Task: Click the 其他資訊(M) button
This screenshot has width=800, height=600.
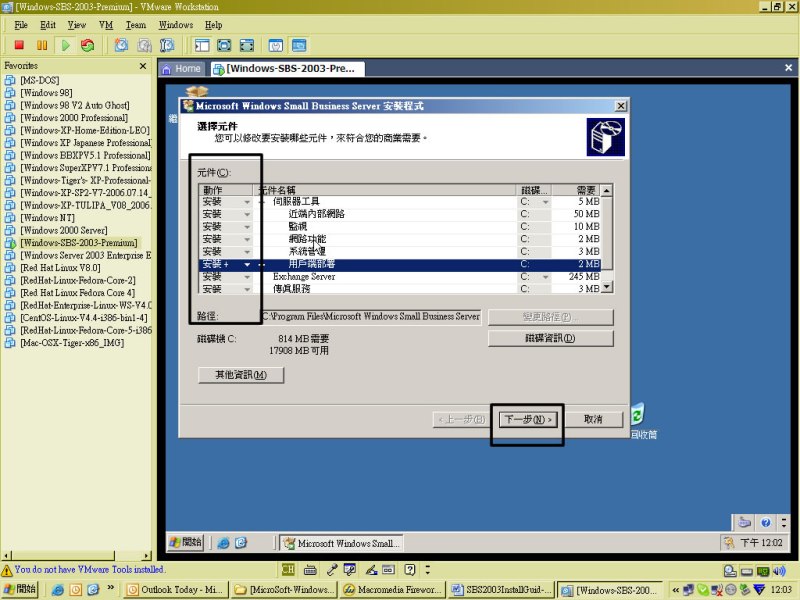Action: [x=241, y=375]
